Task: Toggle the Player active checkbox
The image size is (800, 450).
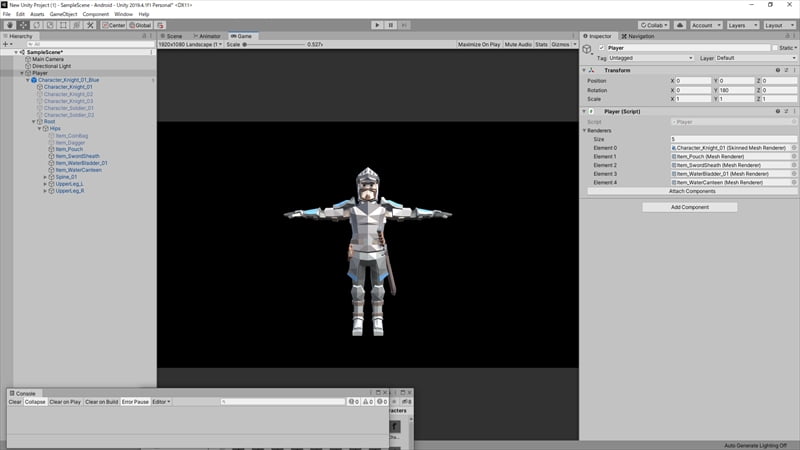Action: pos(602,48)
